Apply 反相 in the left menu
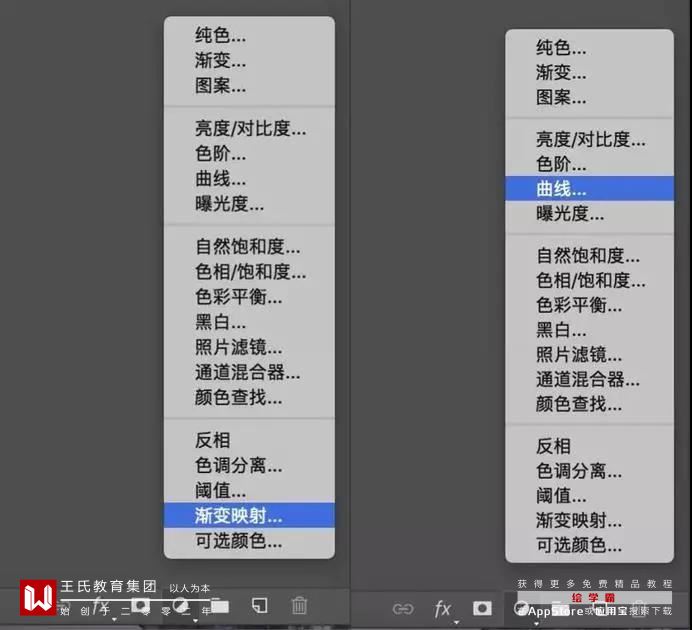 click(249, 440)
